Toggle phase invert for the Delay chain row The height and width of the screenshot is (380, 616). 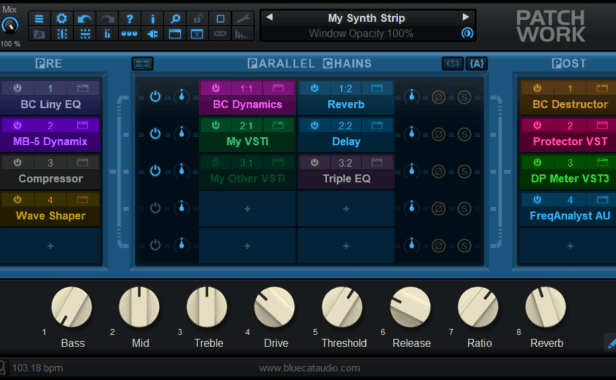click(438, 134)
